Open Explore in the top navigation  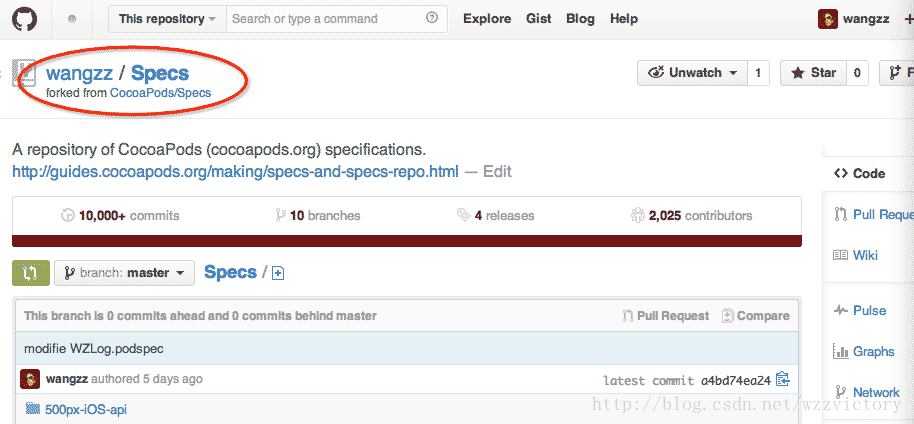point(487,18)
